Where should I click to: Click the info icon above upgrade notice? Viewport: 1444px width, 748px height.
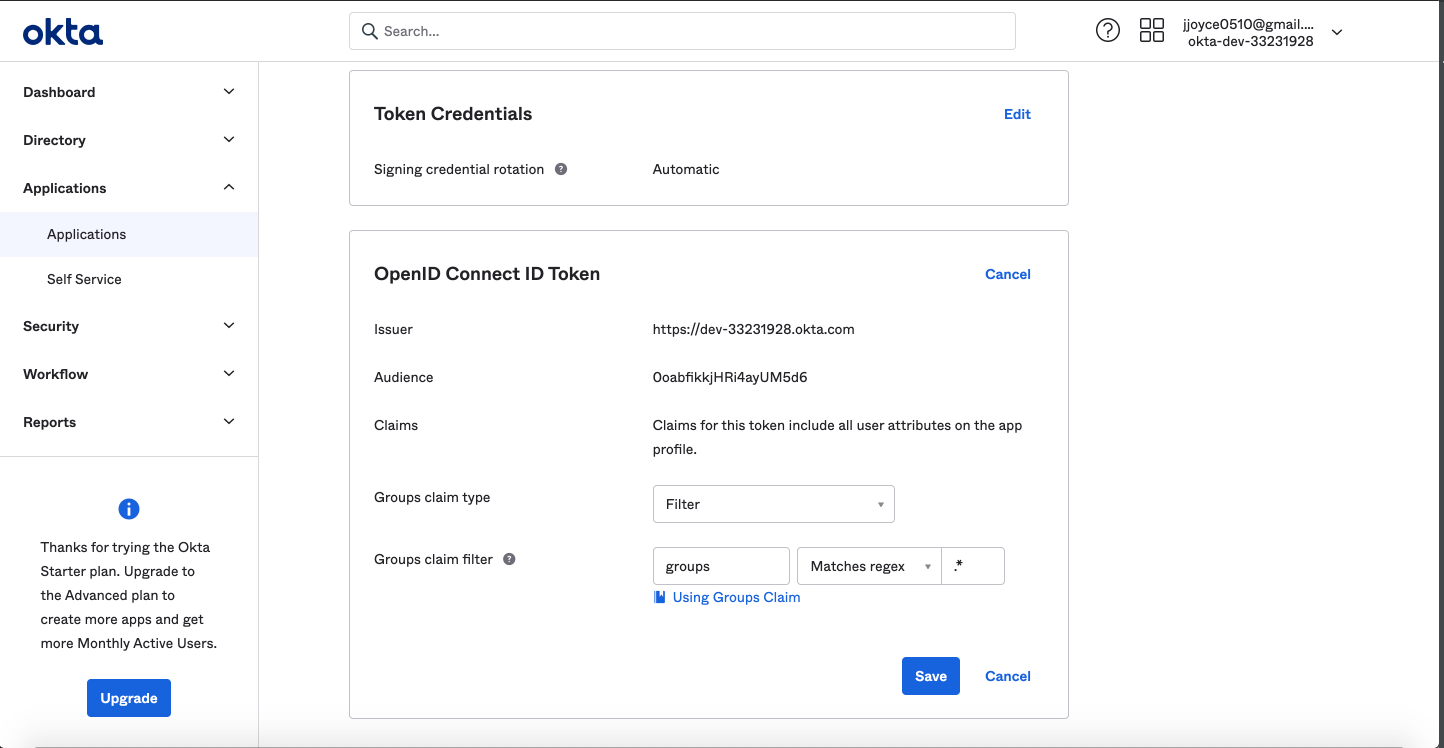tap(129, 509)
